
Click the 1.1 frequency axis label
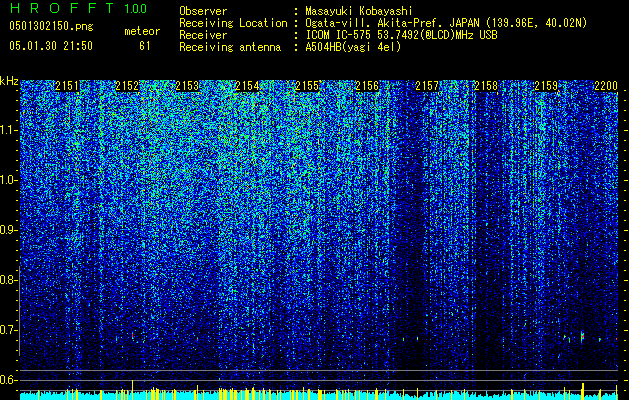click(x=8, y=131)
